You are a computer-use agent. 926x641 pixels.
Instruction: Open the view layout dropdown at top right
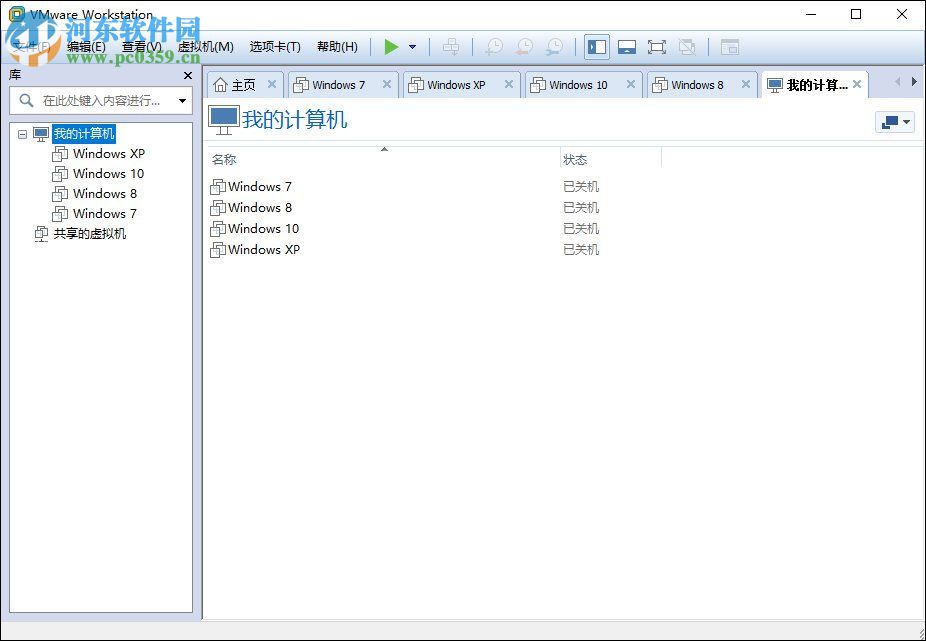tap(895, 121)
